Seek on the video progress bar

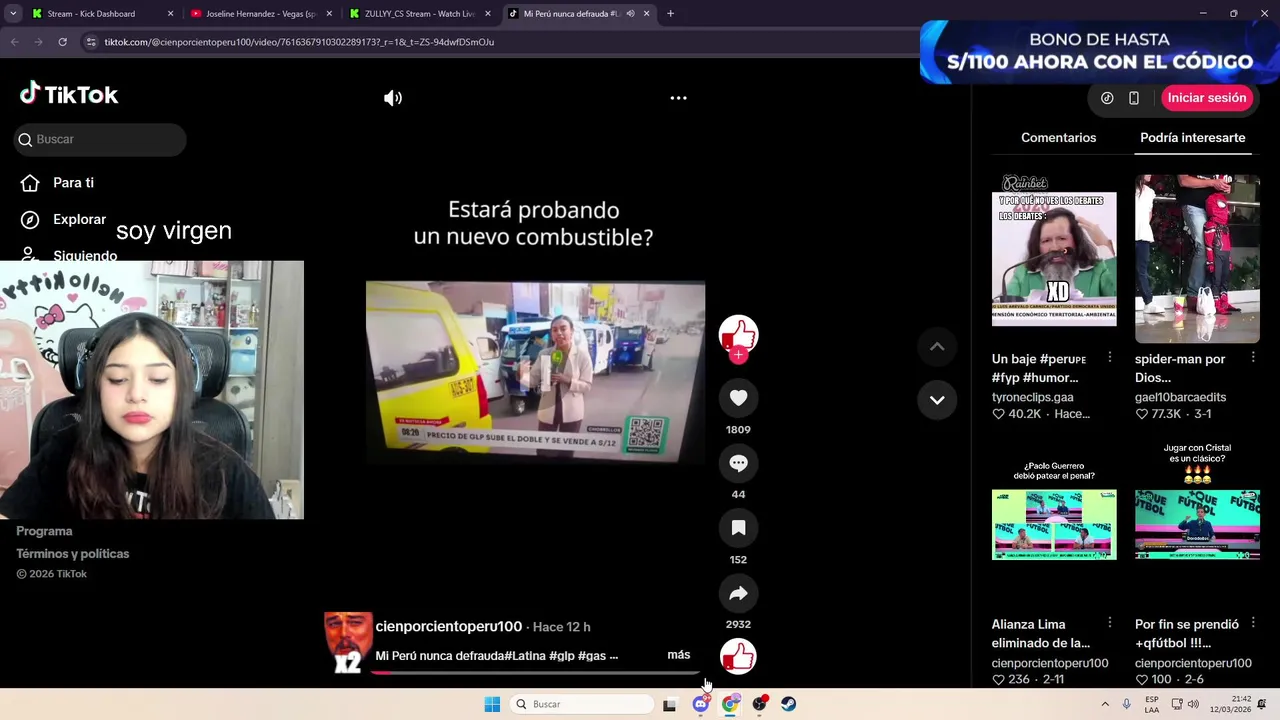pyautogui.click(x=535, y=673)
